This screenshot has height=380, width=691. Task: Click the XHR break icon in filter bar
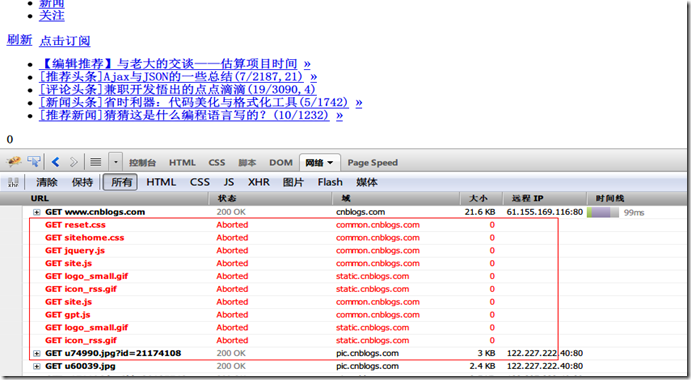coord(13,182)
